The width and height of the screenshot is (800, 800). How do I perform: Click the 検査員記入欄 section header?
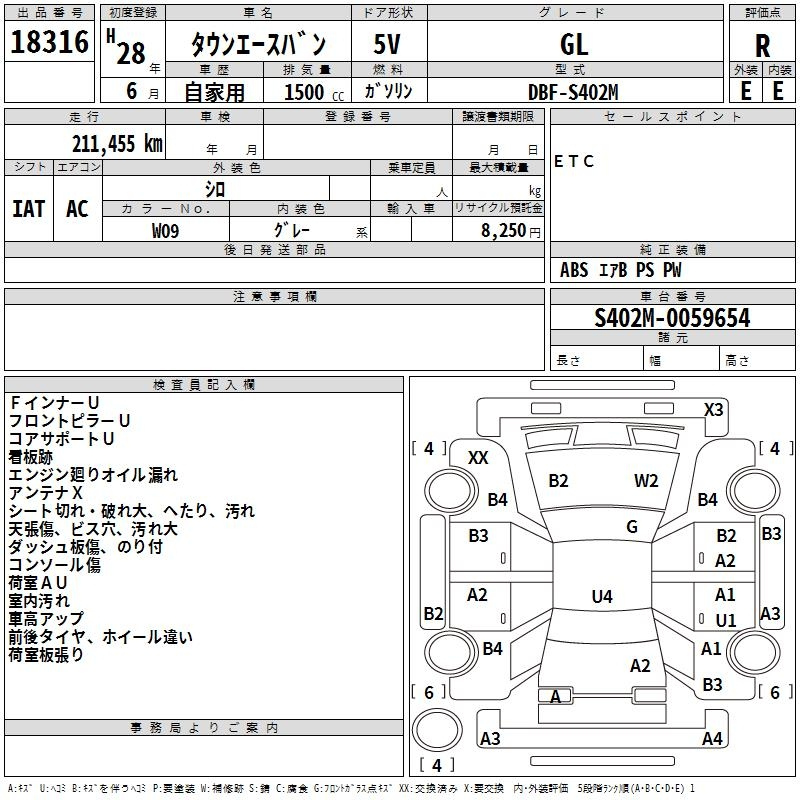(204, 385)
